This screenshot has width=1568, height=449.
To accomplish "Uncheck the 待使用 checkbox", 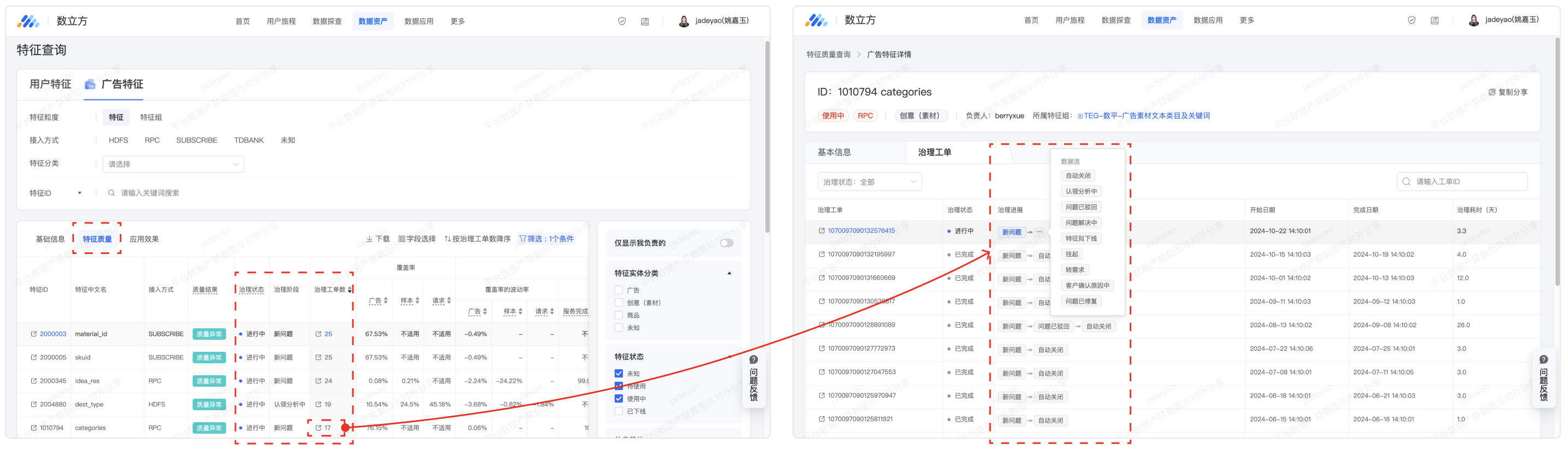I will pos(619,386).
